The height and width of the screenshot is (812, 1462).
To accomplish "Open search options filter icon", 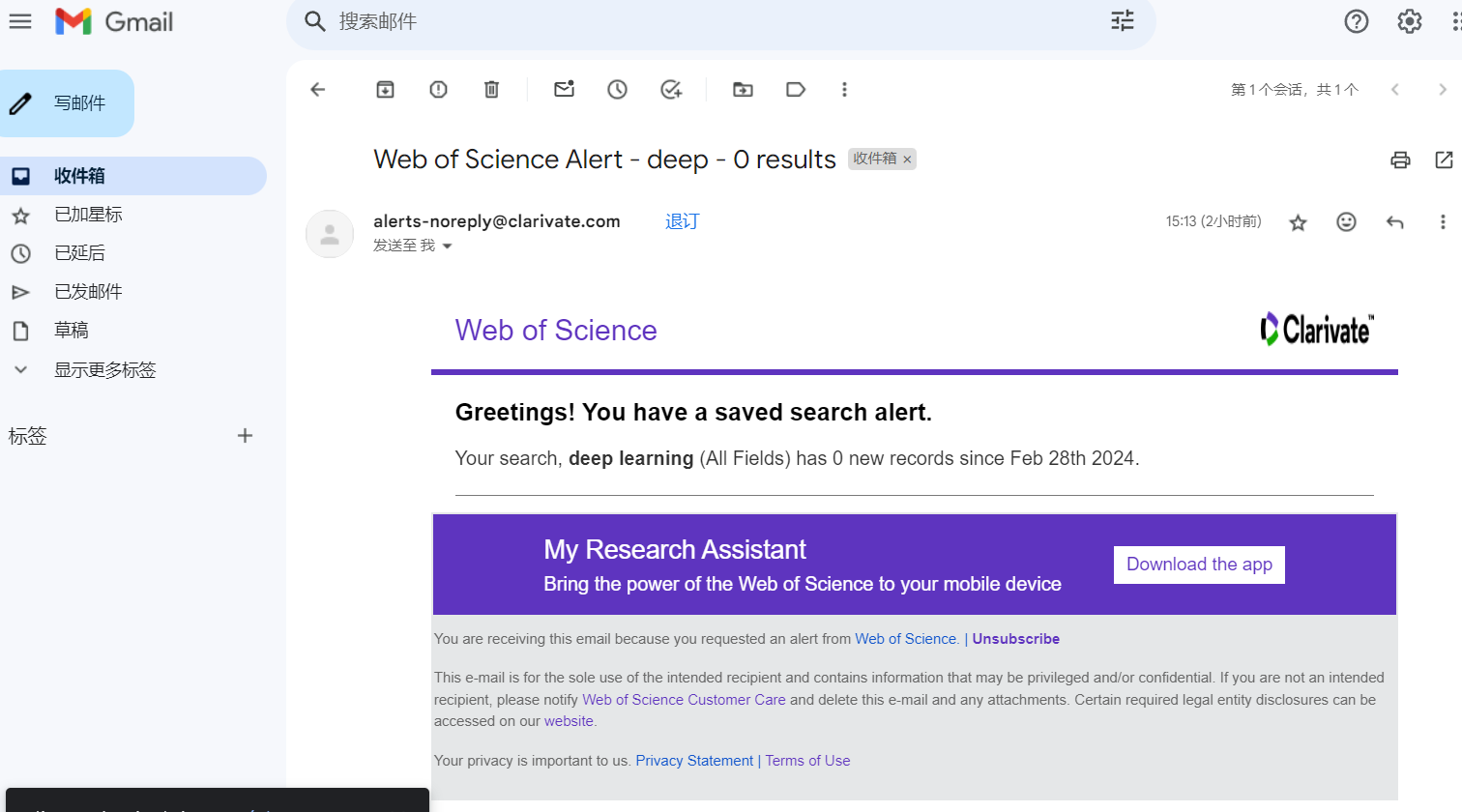I will pos(1122,21).
